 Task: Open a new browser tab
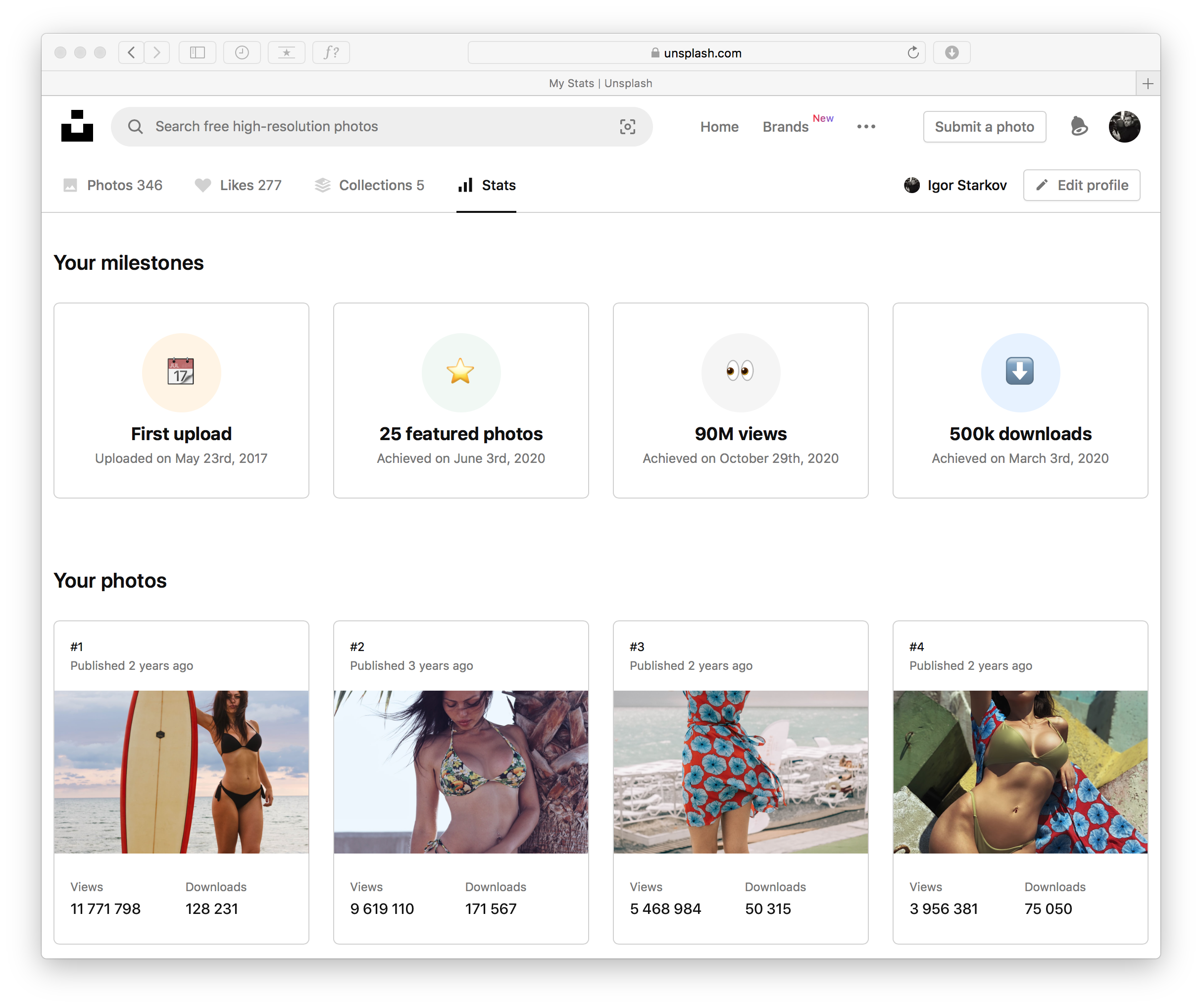[1147, 84]
